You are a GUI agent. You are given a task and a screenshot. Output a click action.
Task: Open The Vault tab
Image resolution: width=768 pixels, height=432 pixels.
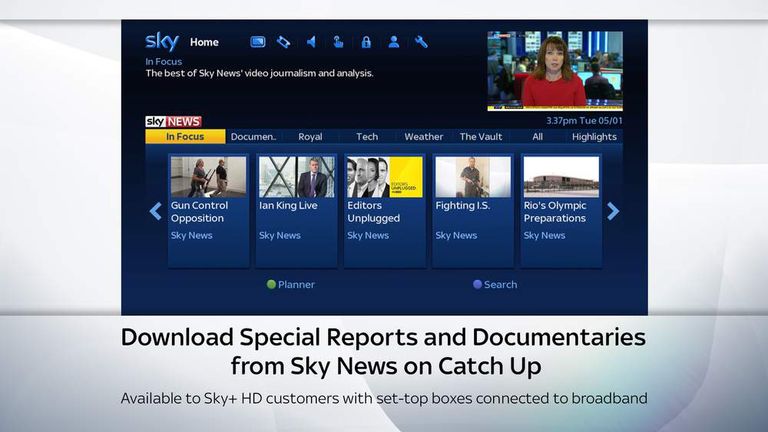pyautogui.click(x=481, y=137)
